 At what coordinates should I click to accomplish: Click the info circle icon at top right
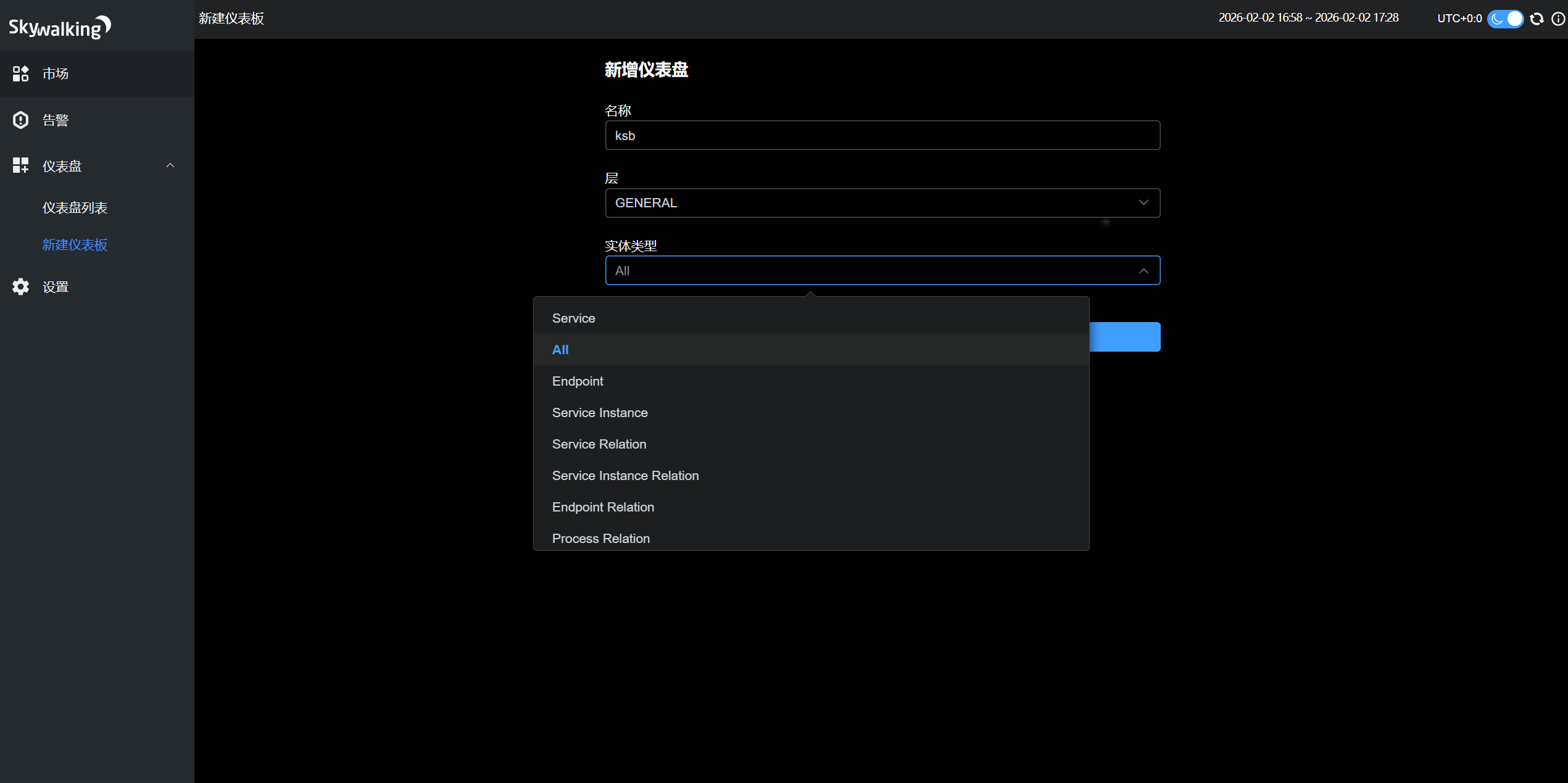1558,19
